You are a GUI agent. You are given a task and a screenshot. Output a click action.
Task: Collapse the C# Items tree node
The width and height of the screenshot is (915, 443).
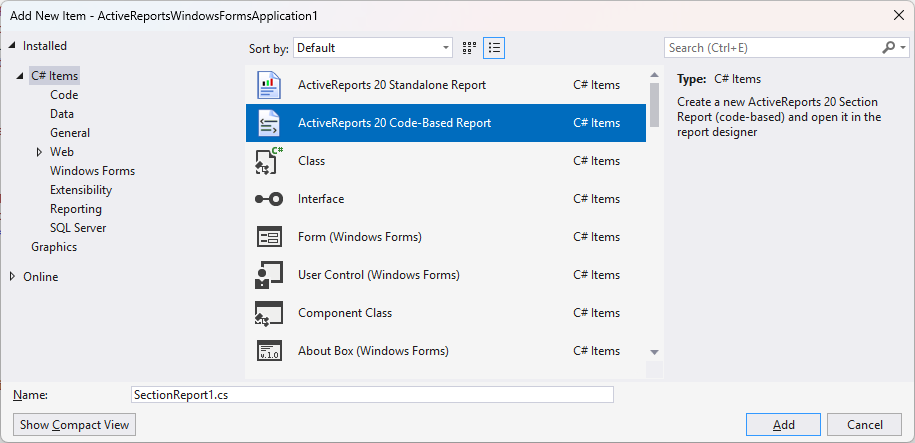(x=20, y=76)
